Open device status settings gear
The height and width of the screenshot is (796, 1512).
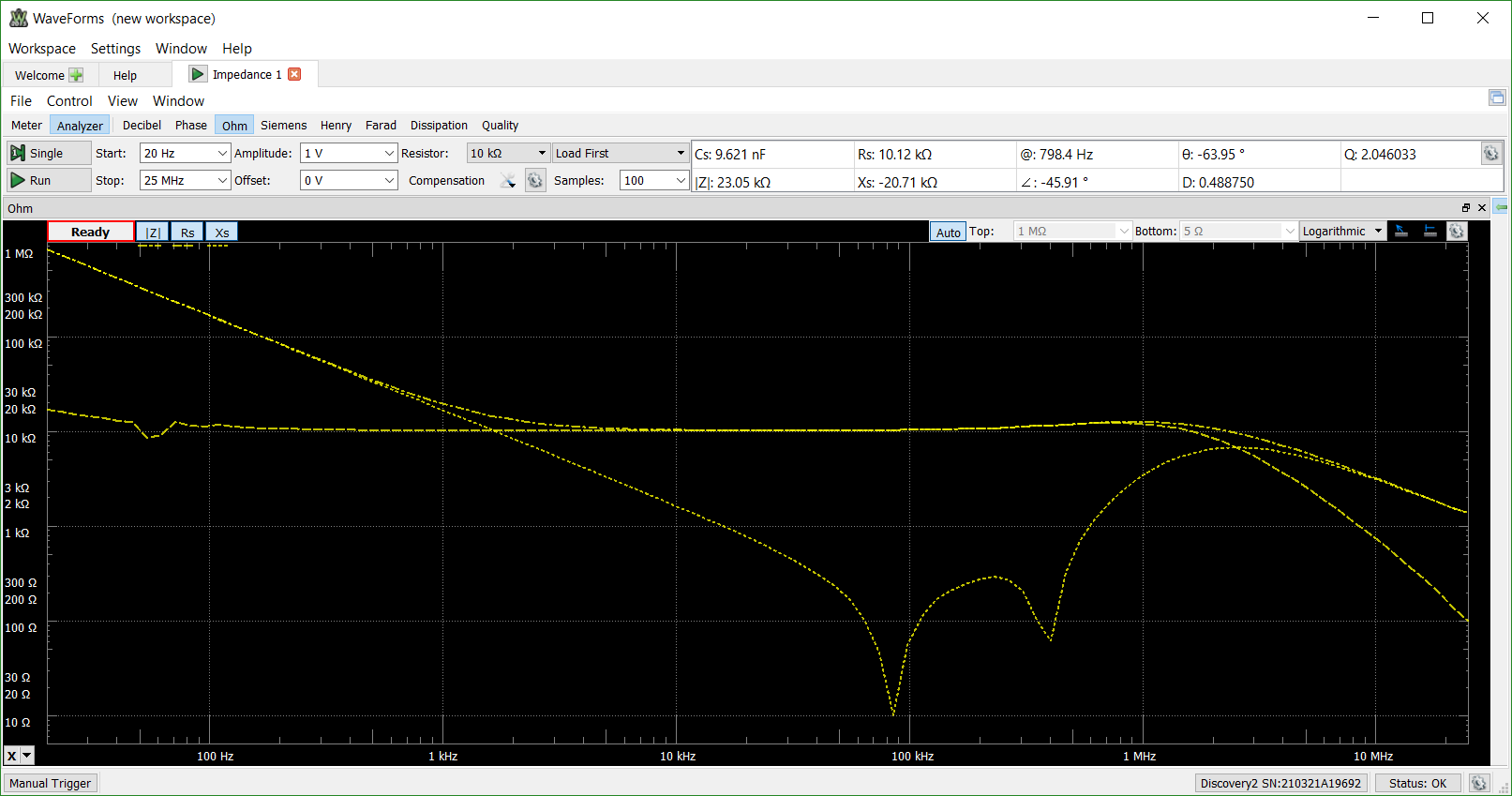[1479, 783]
